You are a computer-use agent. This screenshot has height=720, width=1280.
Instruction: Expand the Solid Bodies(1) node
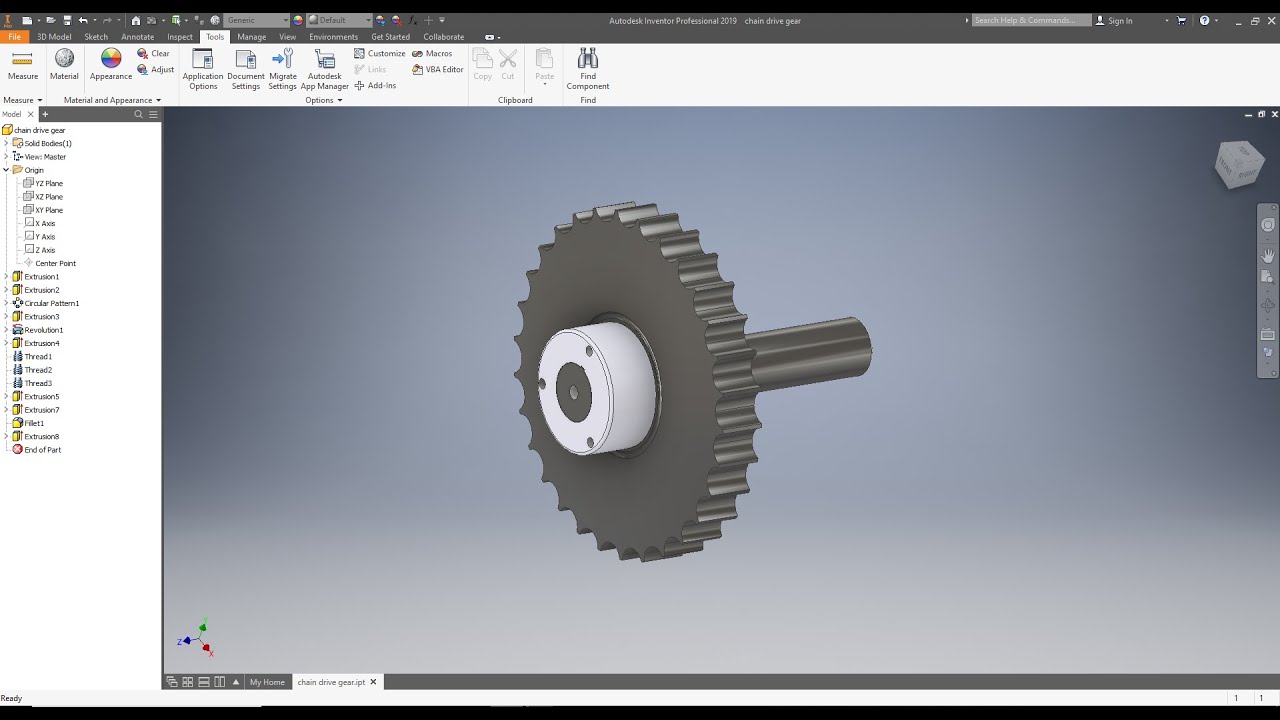coord(6,143)
